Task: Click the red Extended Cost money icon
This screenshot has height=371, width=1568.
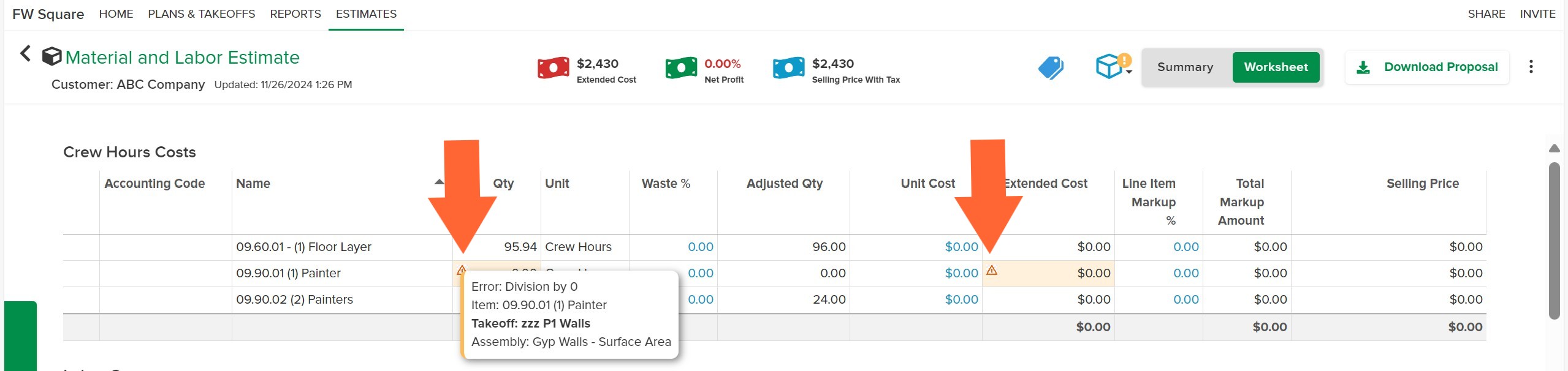Action: click(553, 68)
